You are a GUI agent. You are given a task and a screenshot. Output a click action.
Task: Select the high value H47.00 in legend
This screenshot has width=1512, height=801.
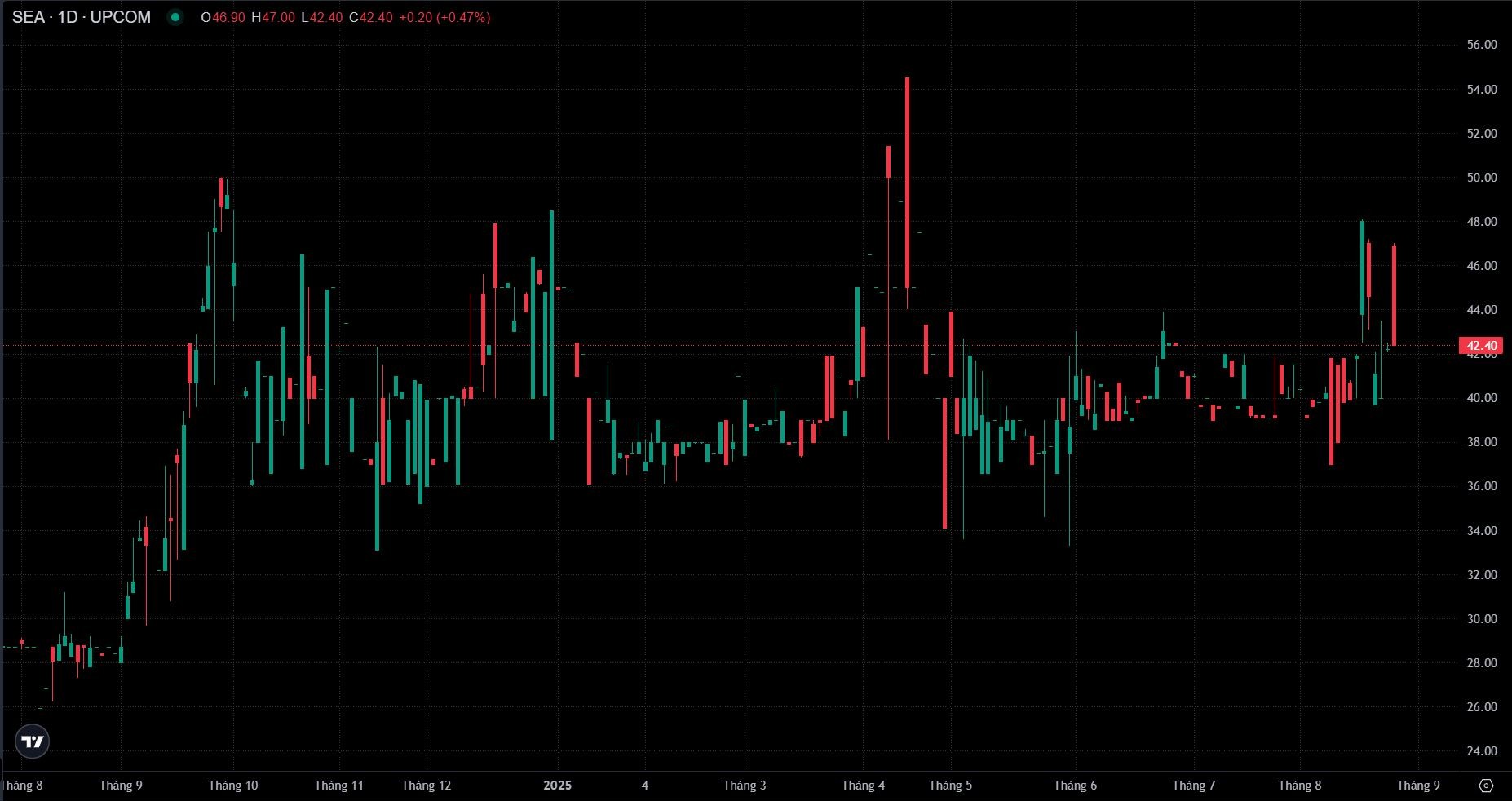273,17
